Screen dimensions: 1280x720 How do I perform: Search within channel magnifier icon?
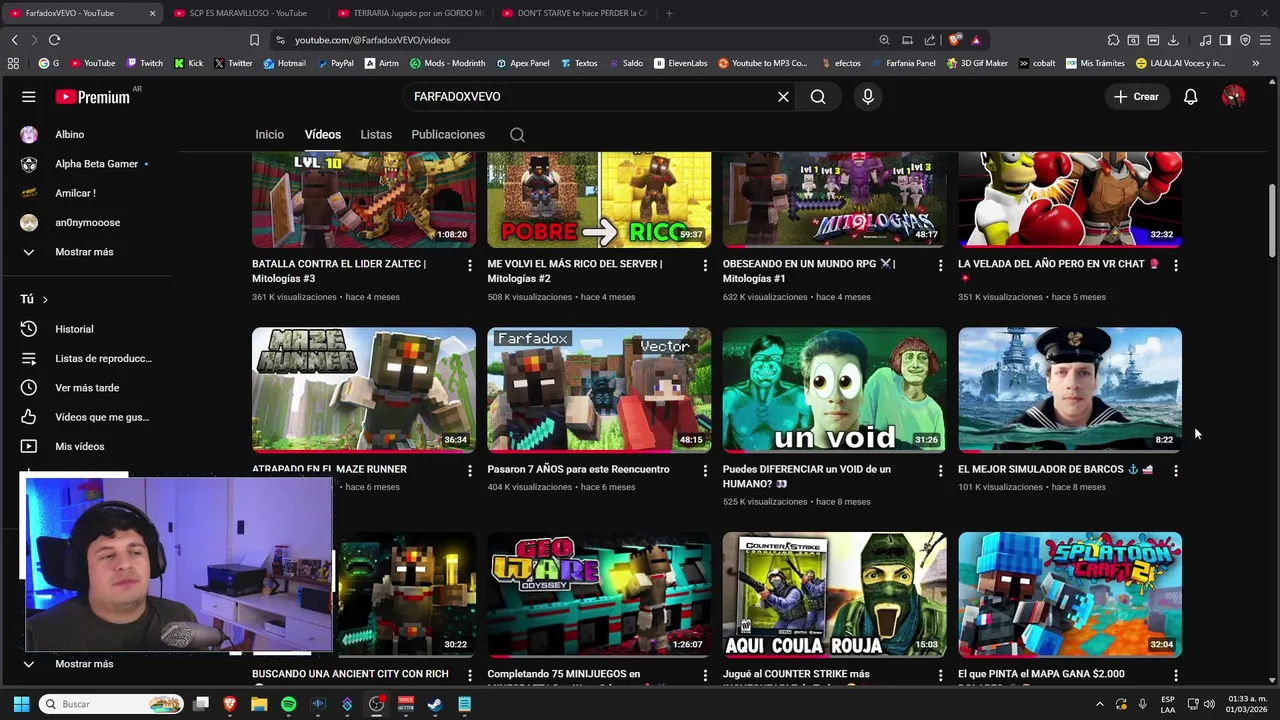point(517,135)
